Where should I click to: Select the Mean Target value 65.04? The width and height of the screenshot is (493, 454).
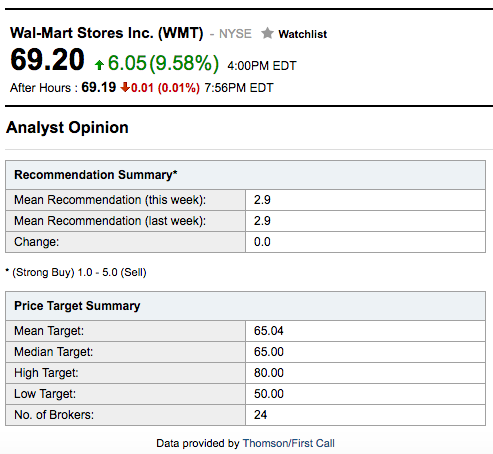coord(269,331)
